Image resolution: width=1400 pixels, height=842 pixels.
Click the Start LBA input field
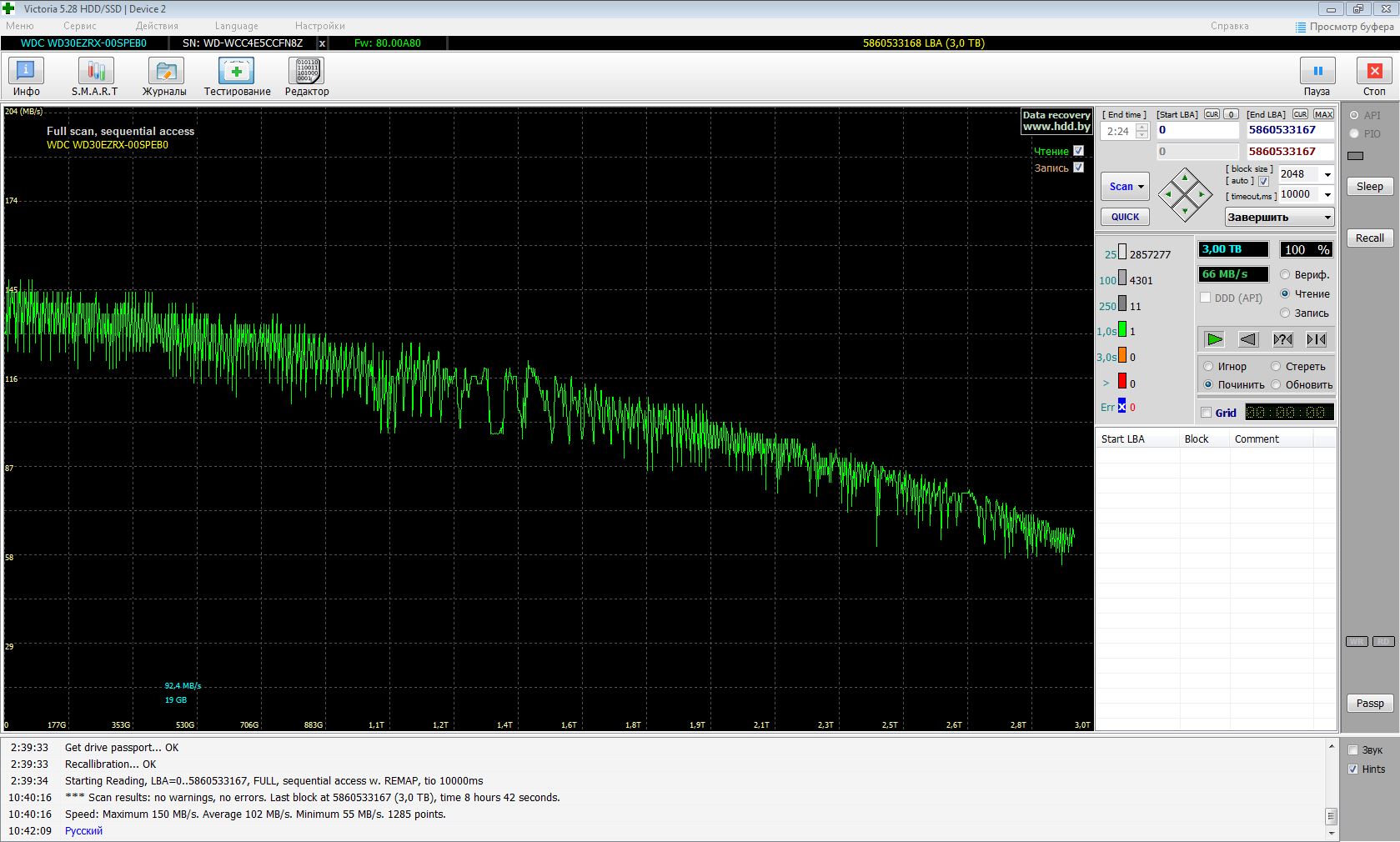tap(1197, 130)
